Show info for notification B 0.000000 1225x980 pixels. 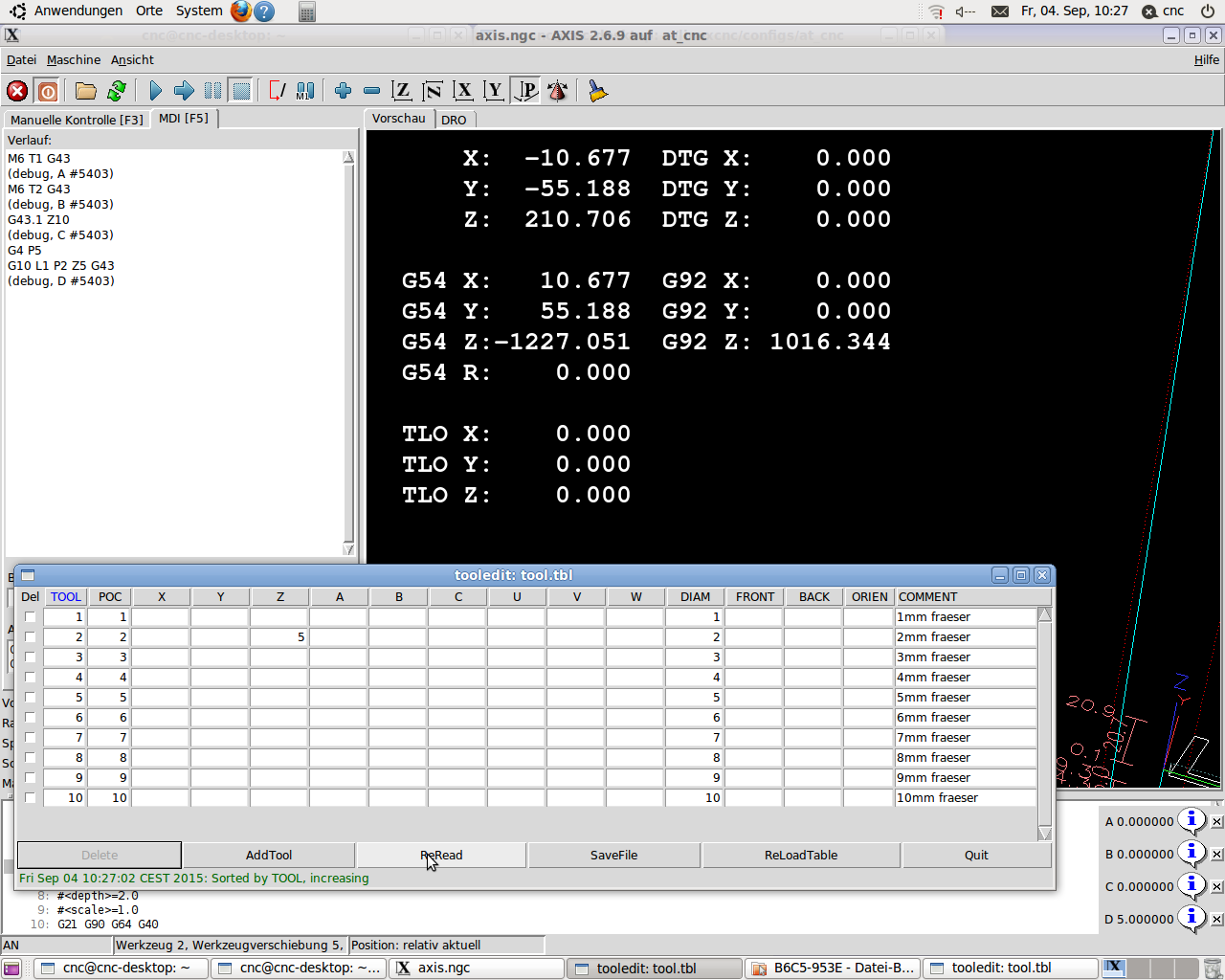point(1192,853)
